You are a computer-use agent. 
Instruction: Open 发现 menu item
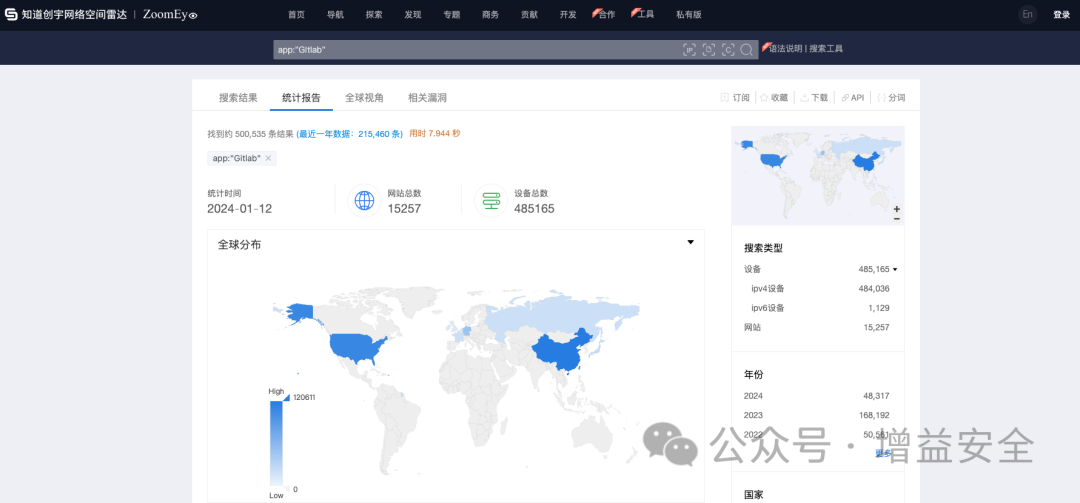(x=413, y=14)
